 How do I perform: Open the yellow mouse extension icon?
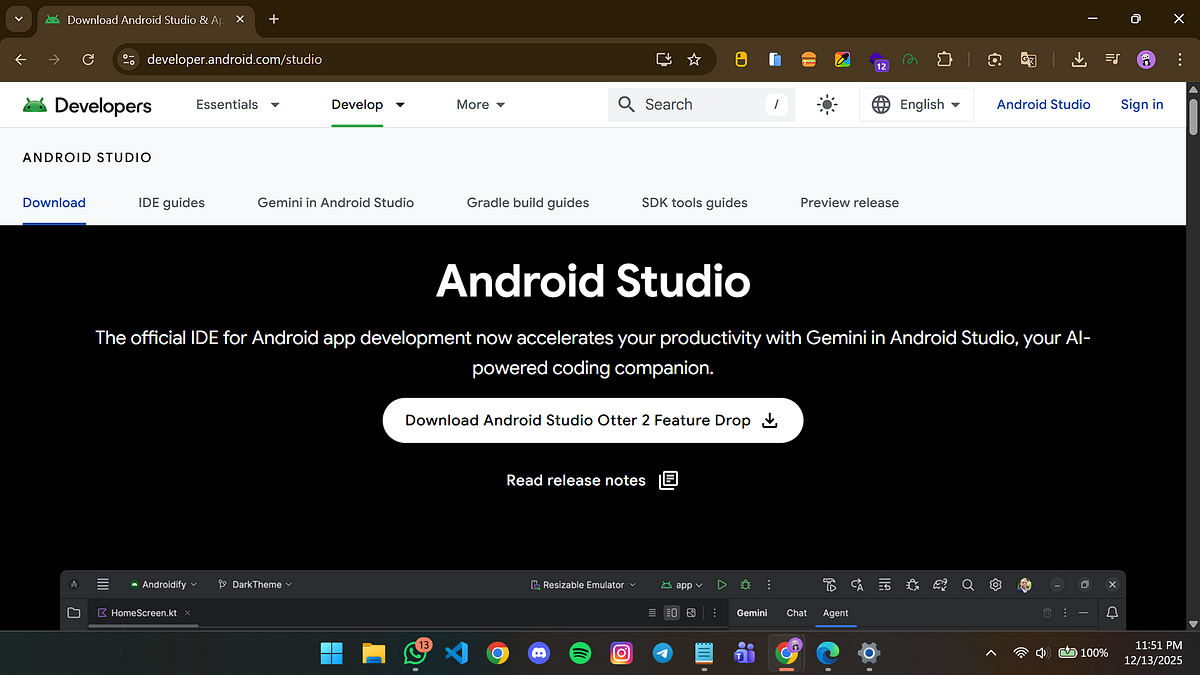click(x=741, y=59)
